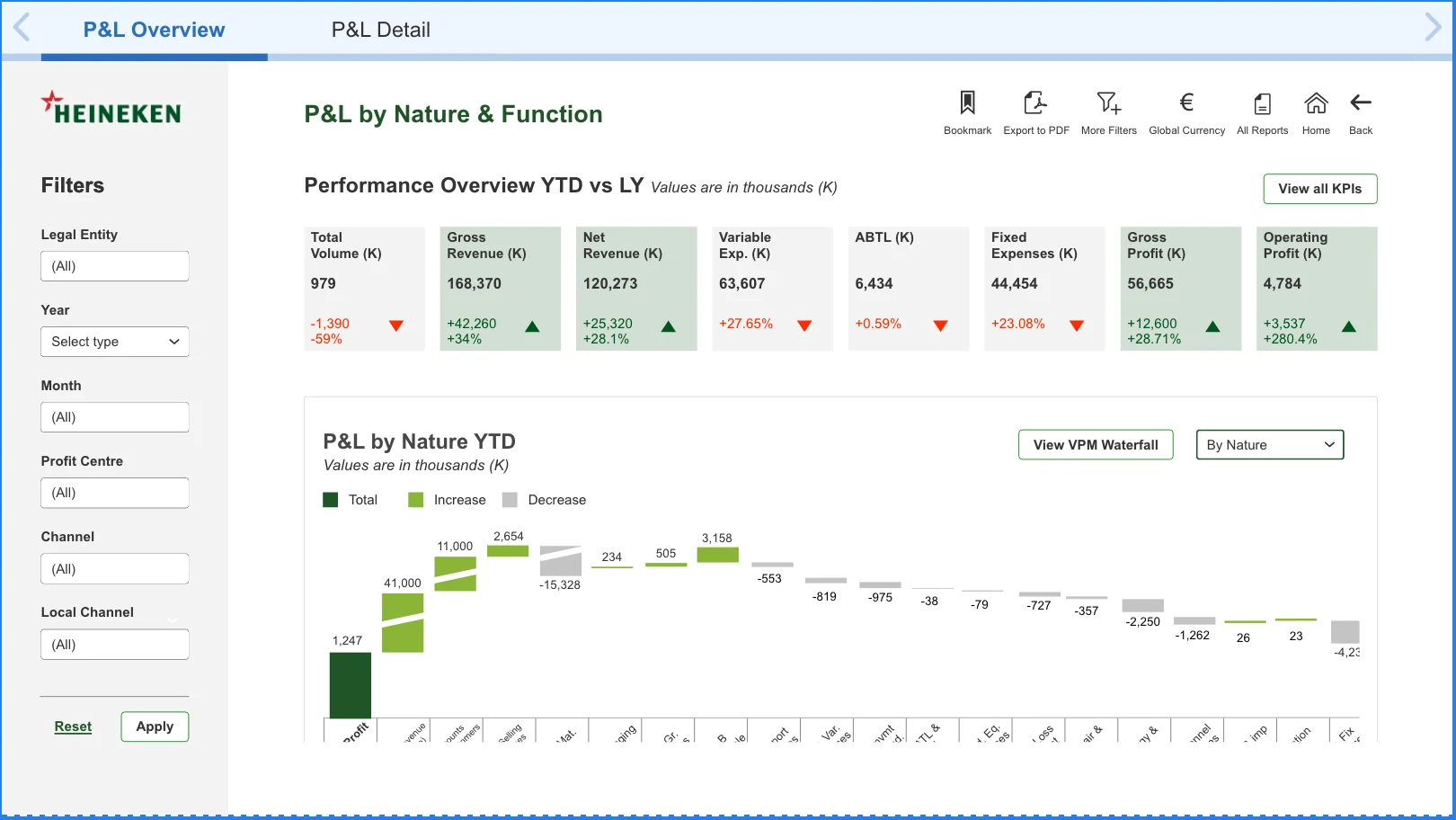Click the Reset link
This screenshot has width=1456, height=820.
coord(73,726)
